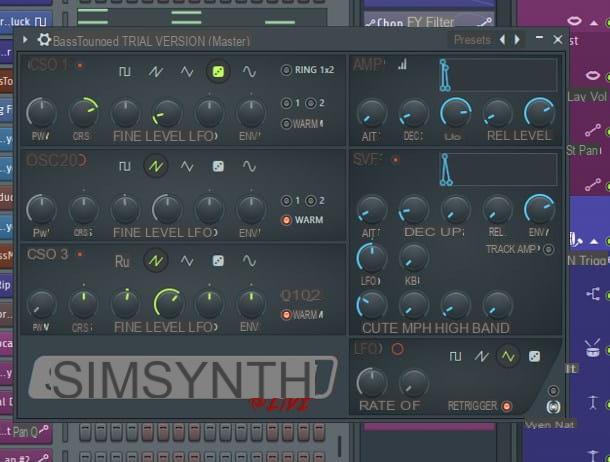Select square LFO waveform
This screenshot has width=610, height=462.
(455, 356)
